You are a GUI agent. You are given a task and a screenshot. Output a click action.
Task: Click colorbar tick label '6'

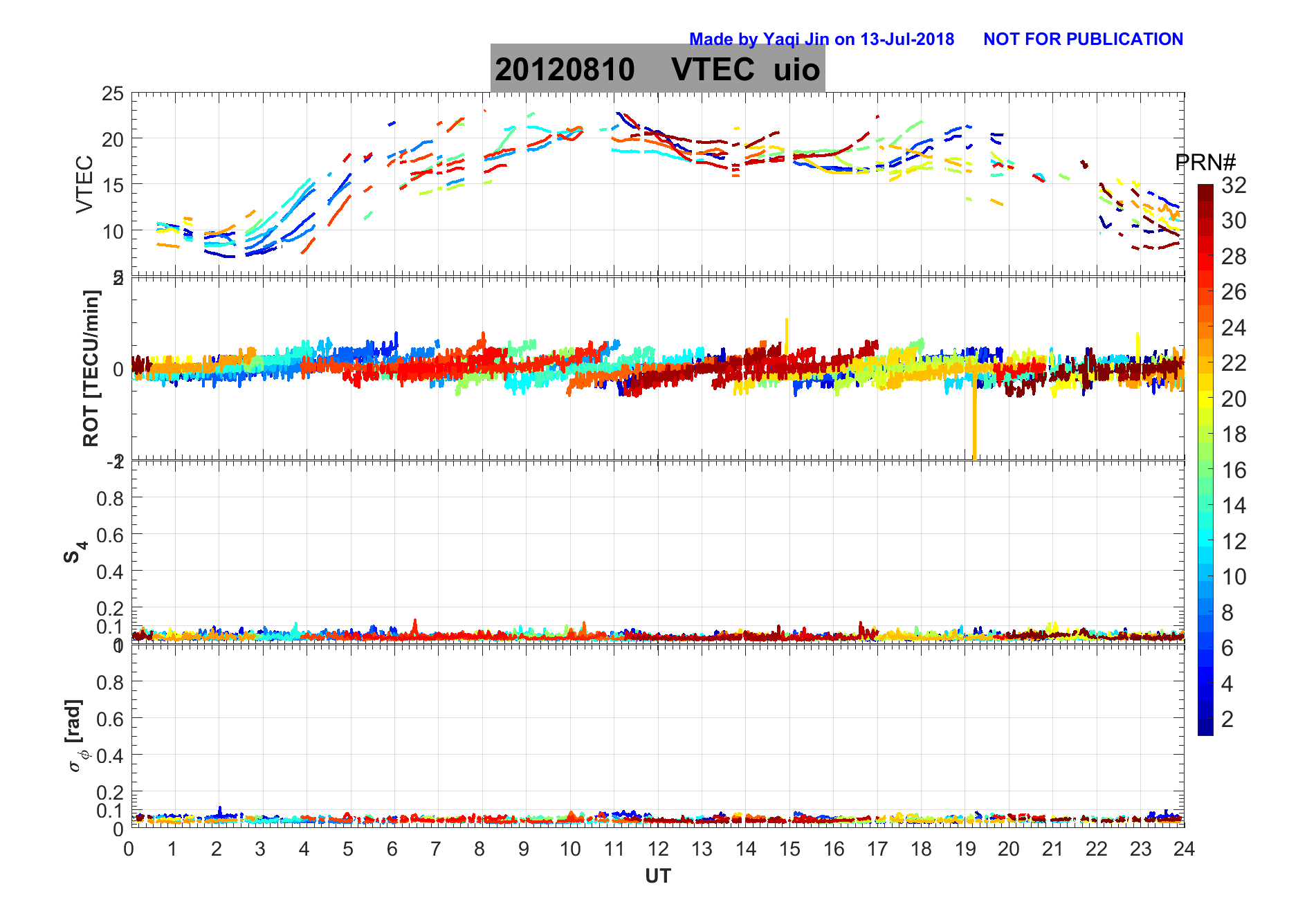pyautogui.click(x=1227, y=648)
